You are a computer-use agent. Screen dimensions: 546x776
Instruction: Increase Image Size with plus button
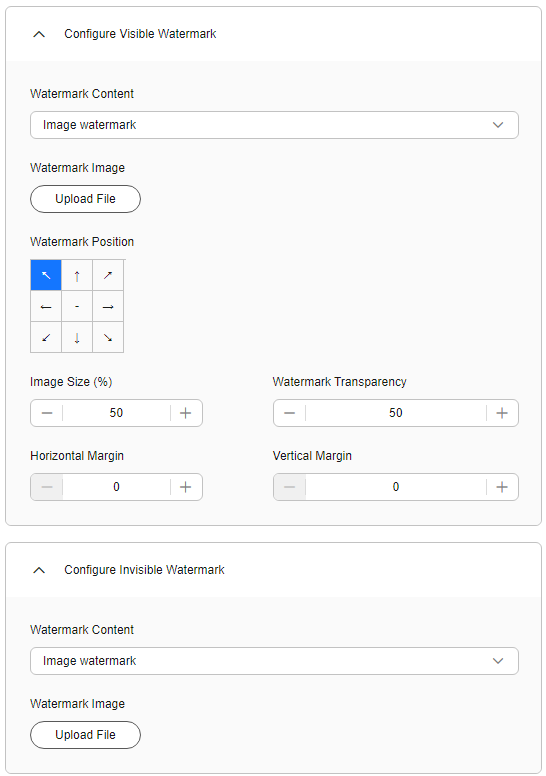click(186, 413)
